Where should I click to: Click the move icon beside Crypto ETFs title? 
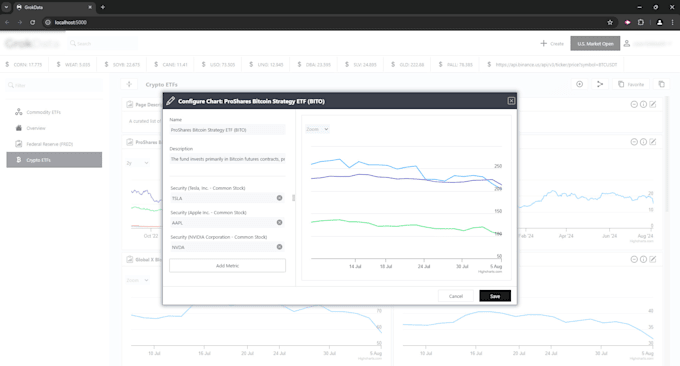pyautogui.click(x=129, y=84)
